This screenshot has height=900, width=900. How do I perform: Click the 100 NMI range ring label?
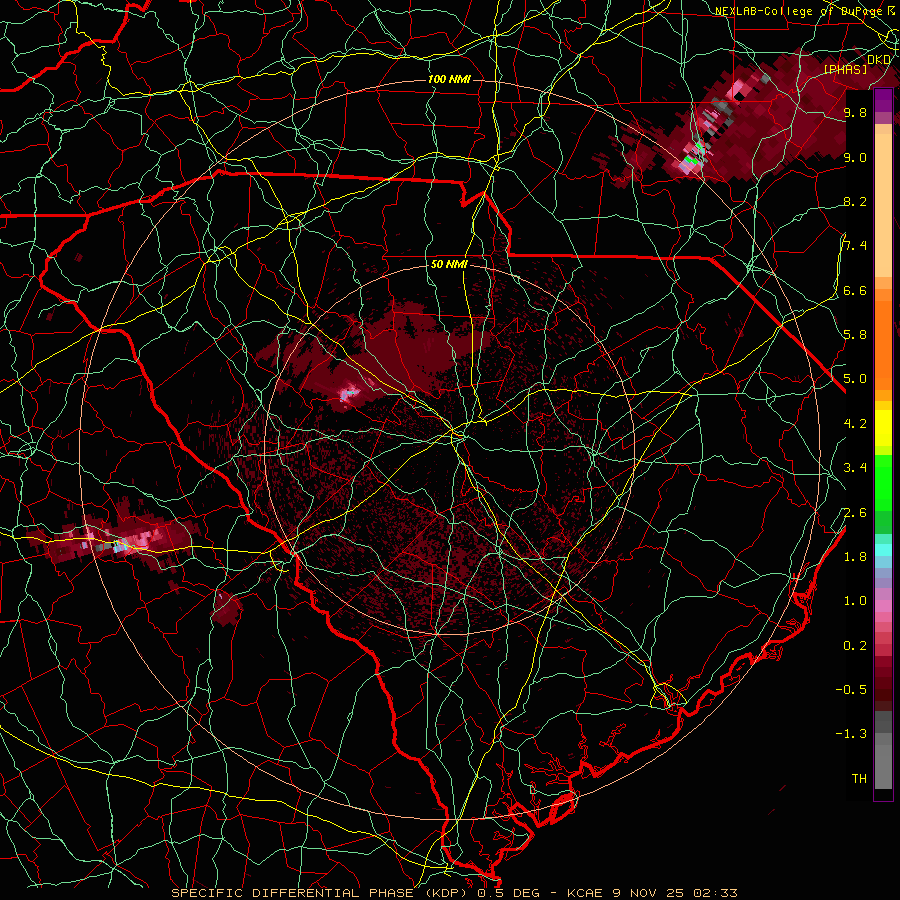(x=449, y=79)
